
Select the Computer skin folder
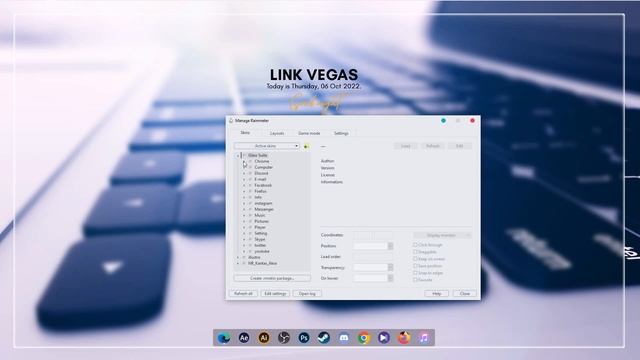click(264, 167)
